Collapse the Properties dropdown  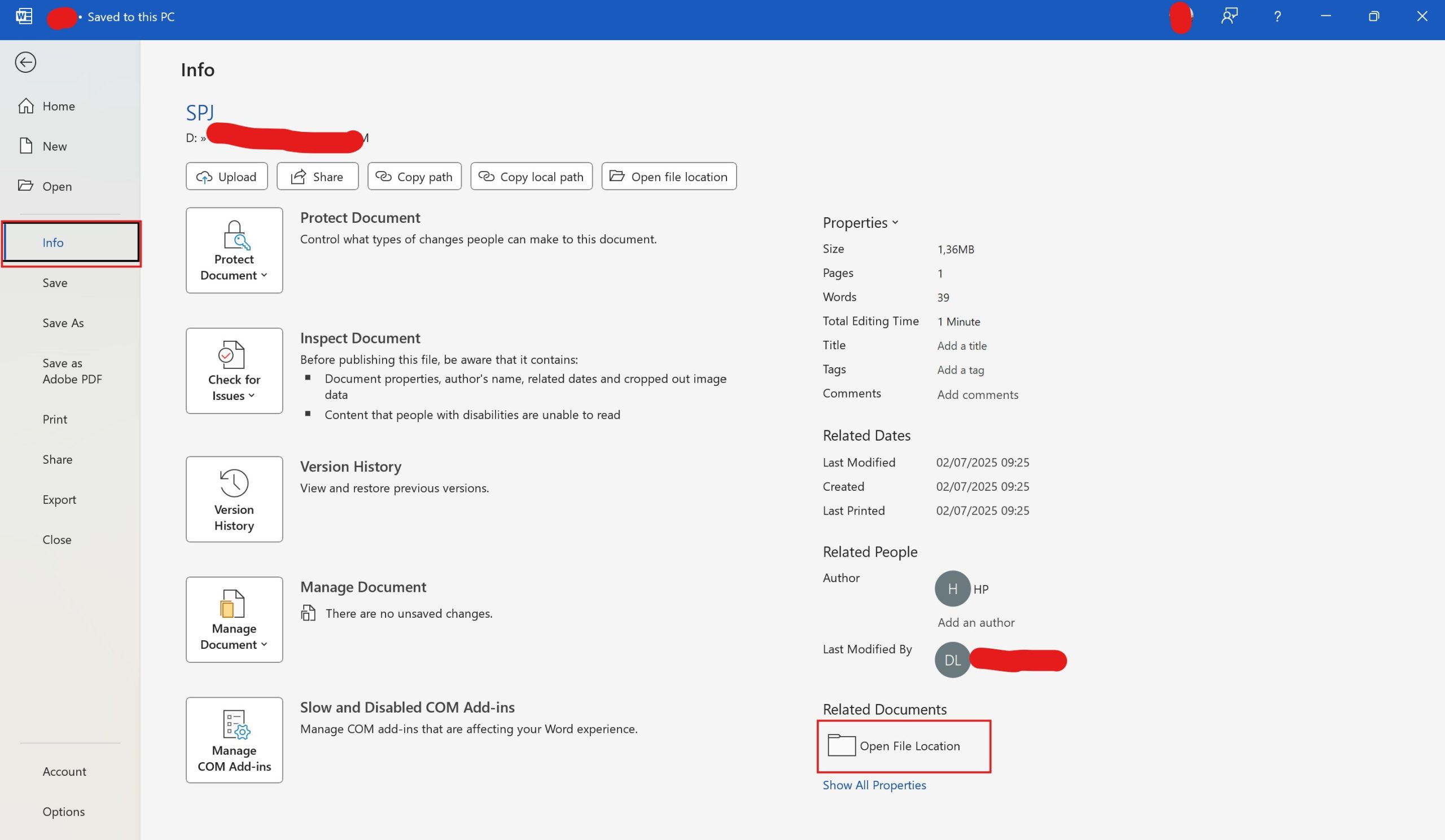(x=895, y=222)
